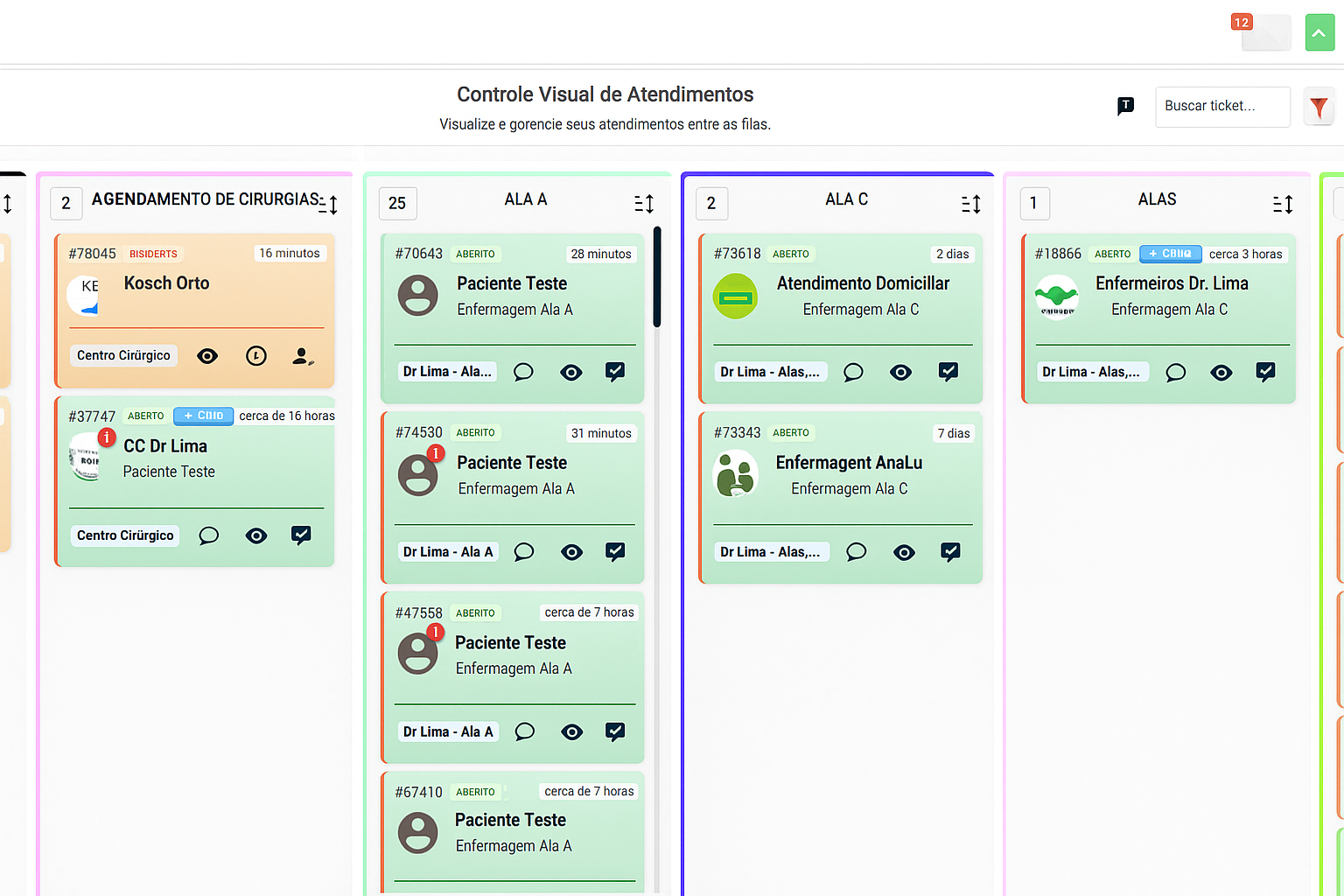Open the sort control in the ALA A header

[x=644, y=204]
